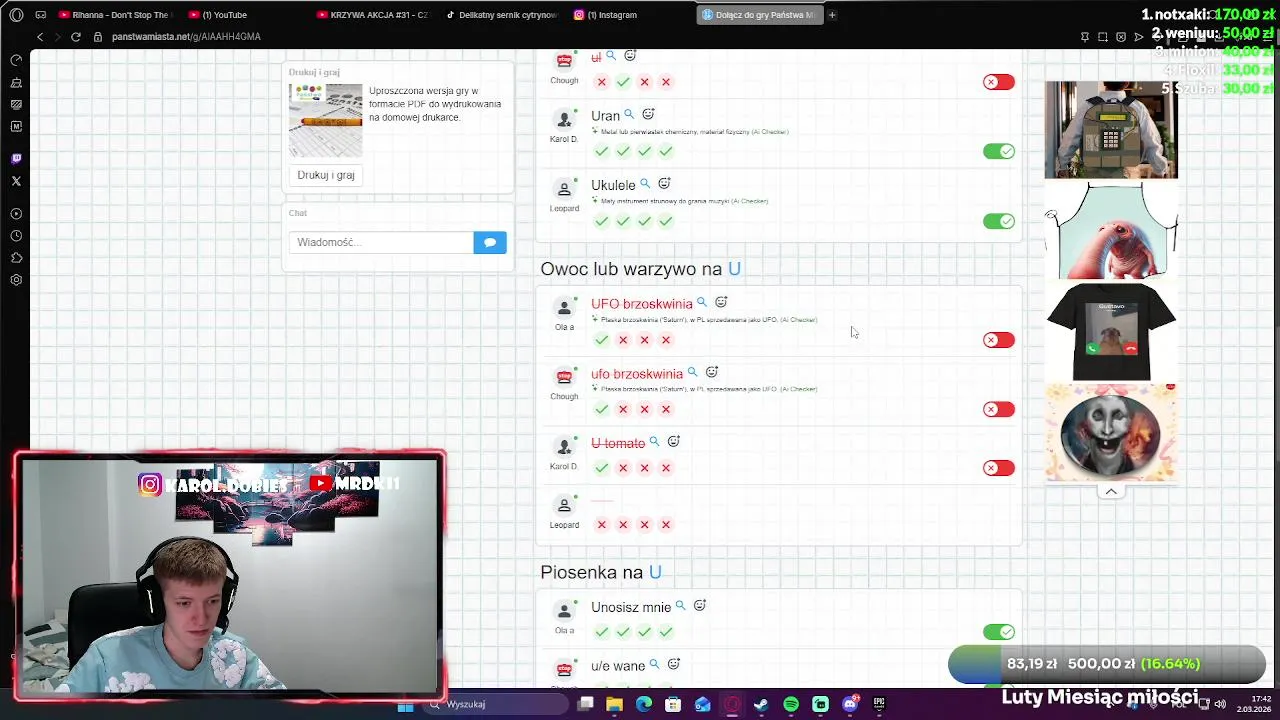
Task: Click the Windows taskbar search box
Action: point(493,705)
